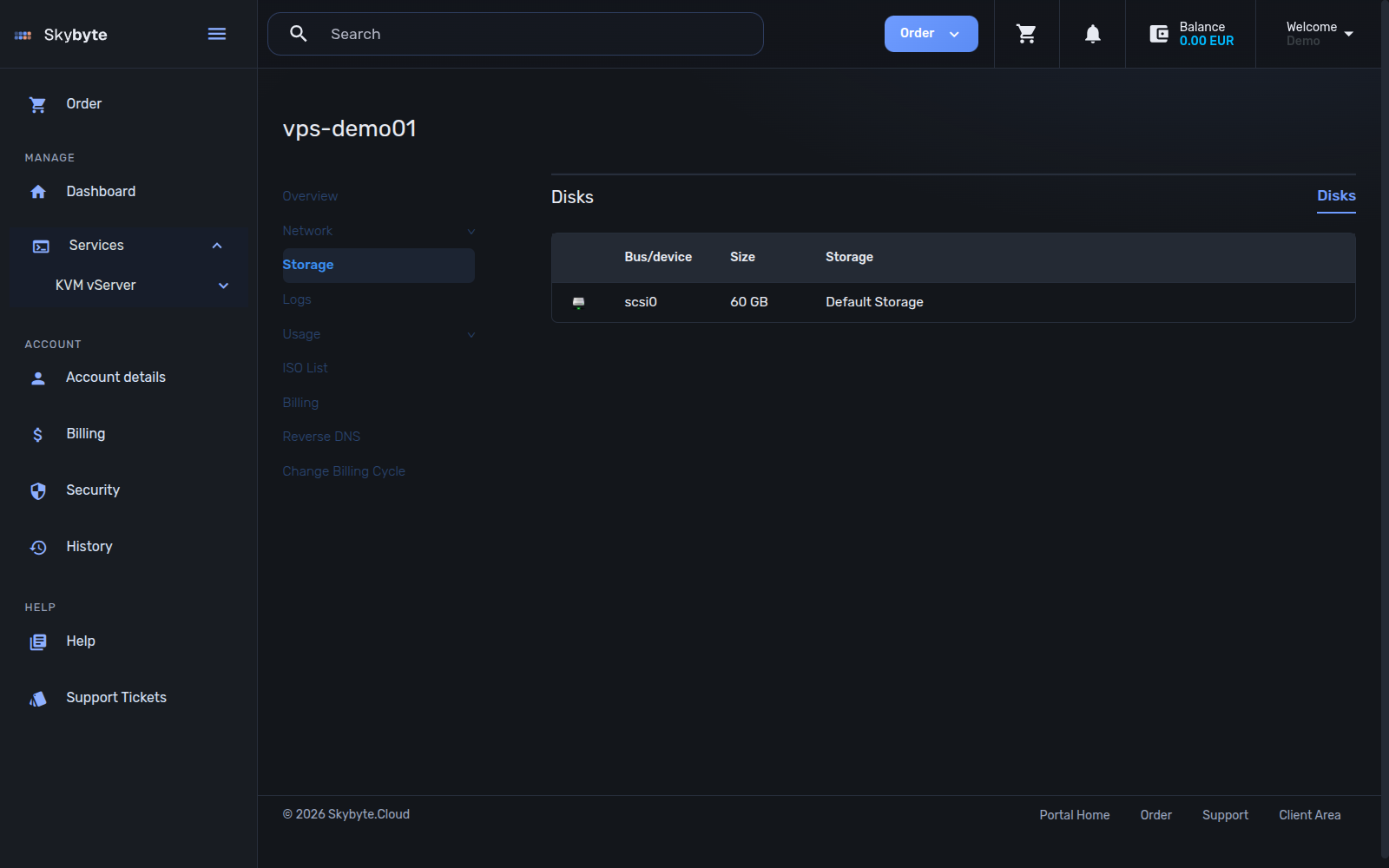Open the Order dropdown button
This screenshot has height=868, width=1389.
click(x=931, y=34)
